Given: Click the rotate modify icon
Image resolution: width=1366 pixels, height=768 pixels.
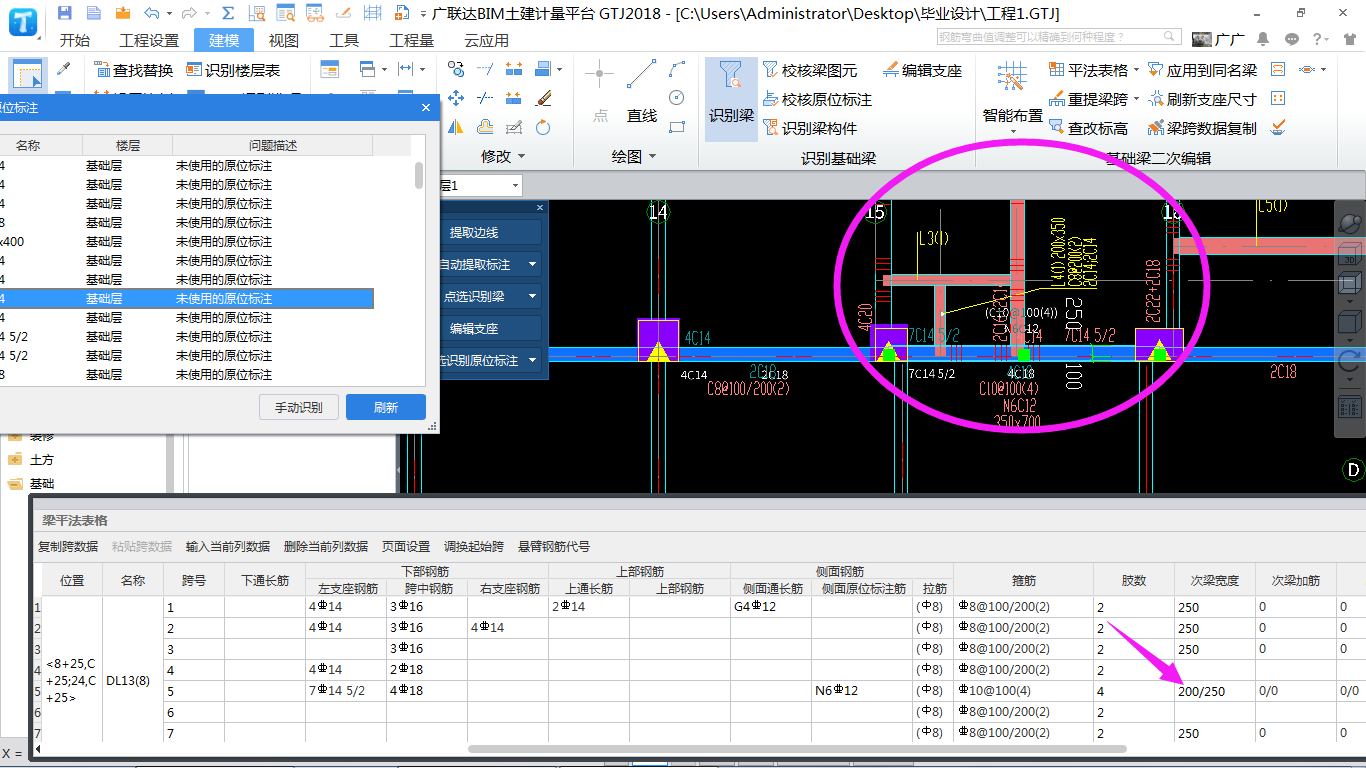Looking at the screenshot, I should (543, 127).
